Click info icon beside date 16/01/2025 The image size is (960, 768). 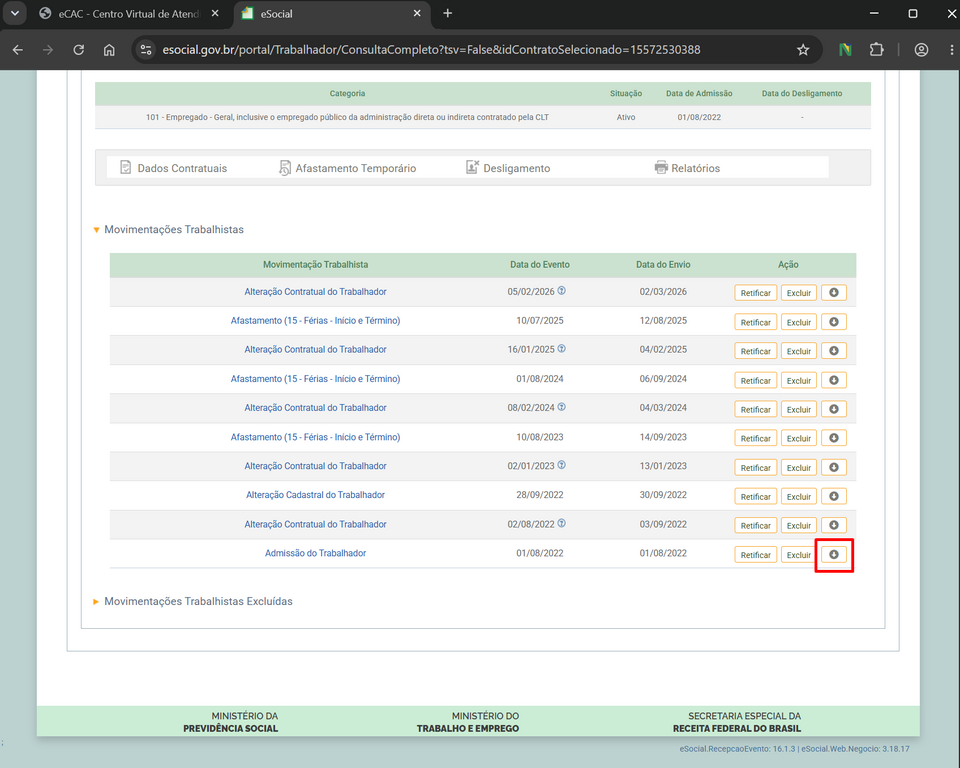pyautogui.click(x=561, y=348)
